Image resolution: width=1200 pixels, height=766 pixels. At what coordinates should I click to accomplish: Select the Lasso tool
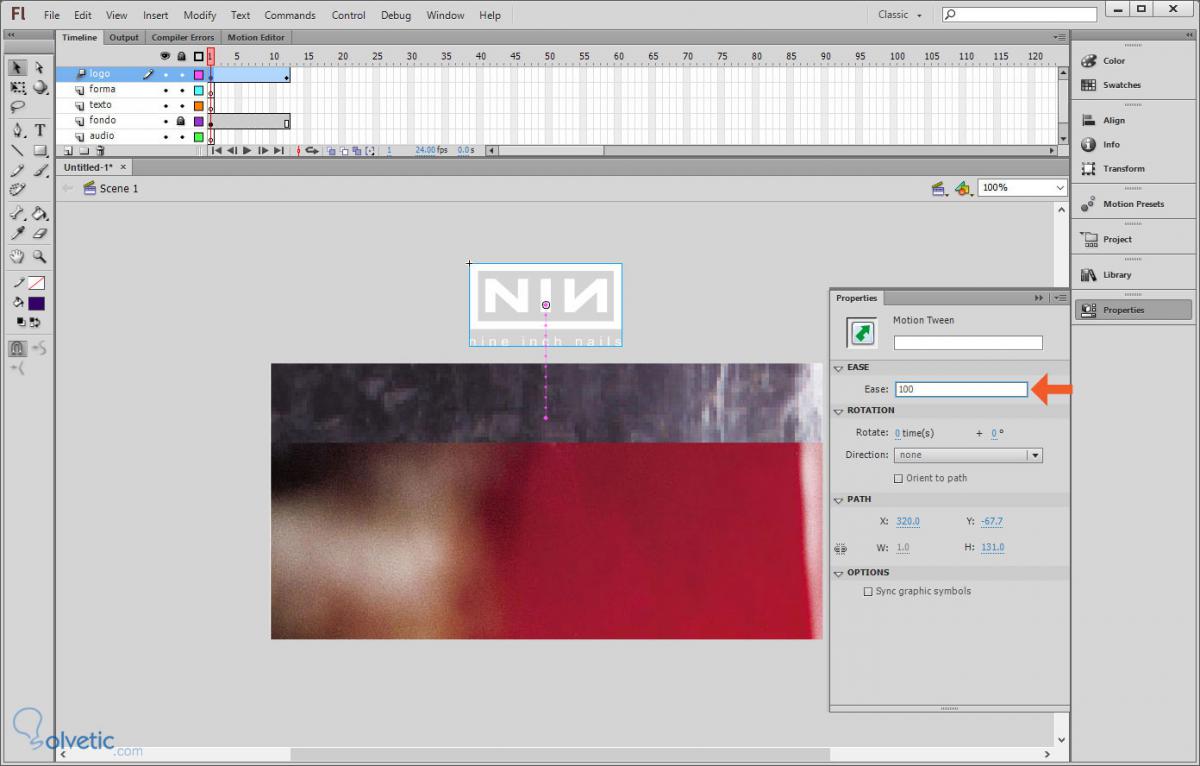[17, 107]
